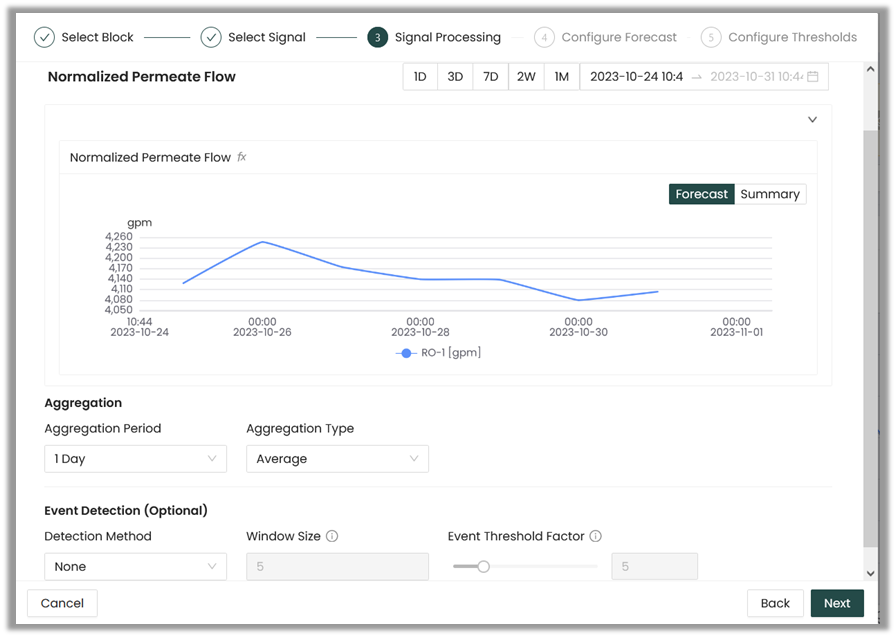Open the Aggregation Period dropdown
Image resolution: width=896 pixels, height=637 pixels.
coord(135,459)
